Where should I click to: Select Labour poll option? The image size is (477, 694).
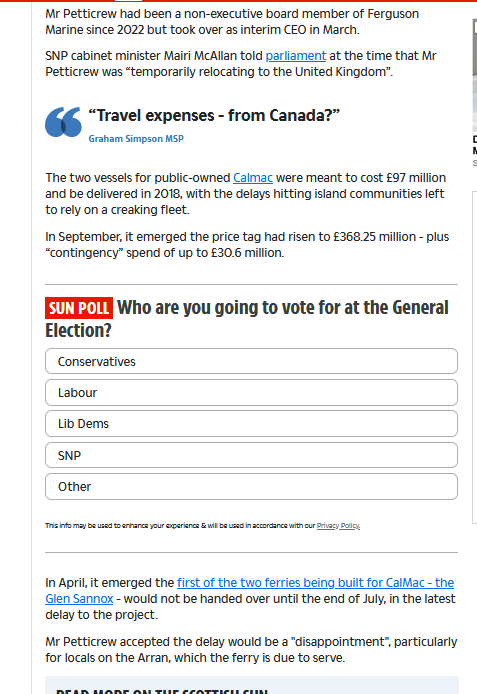(251, 393)
